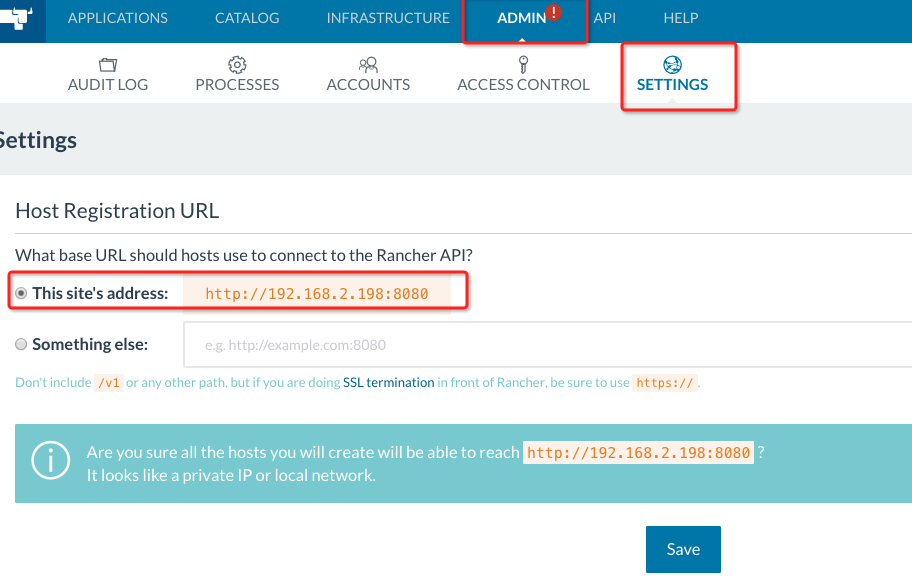Switch to the Audit Log tab
Image resolution: width=912 pixels, height=583 pixels.
tap(108, 74)
